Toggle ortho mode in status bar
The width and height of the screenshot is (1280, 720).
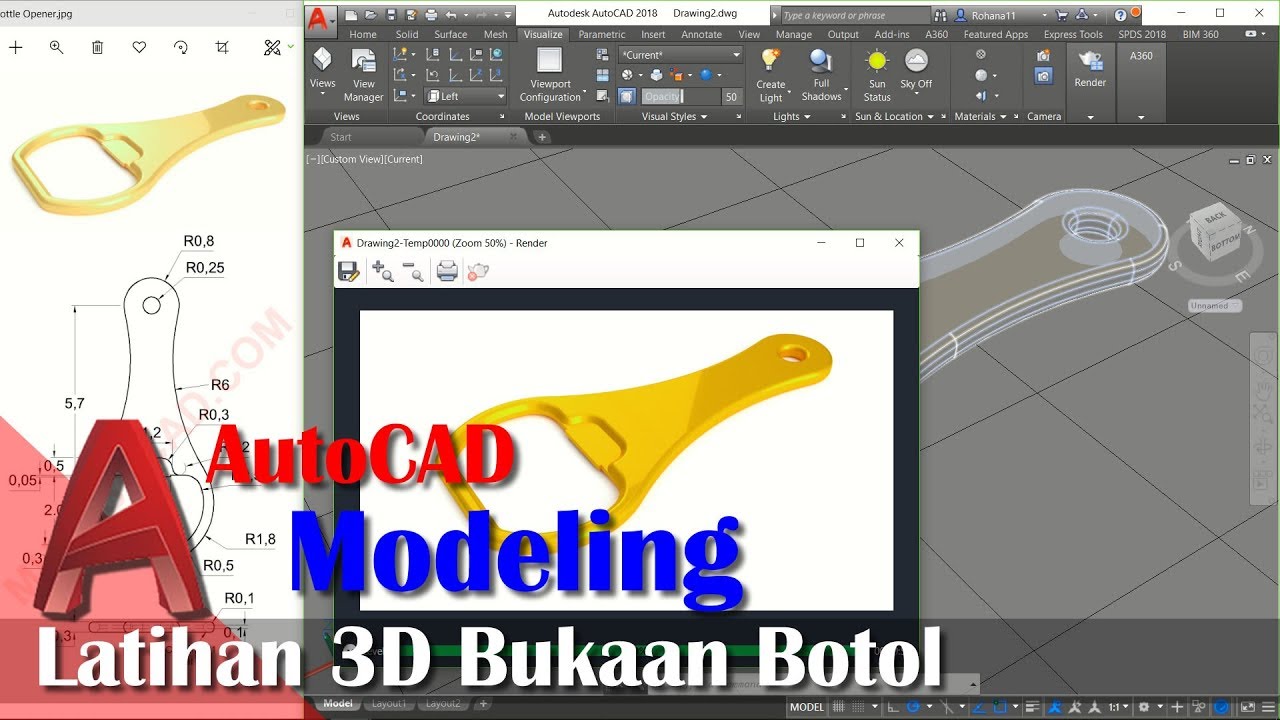point(895,707)
